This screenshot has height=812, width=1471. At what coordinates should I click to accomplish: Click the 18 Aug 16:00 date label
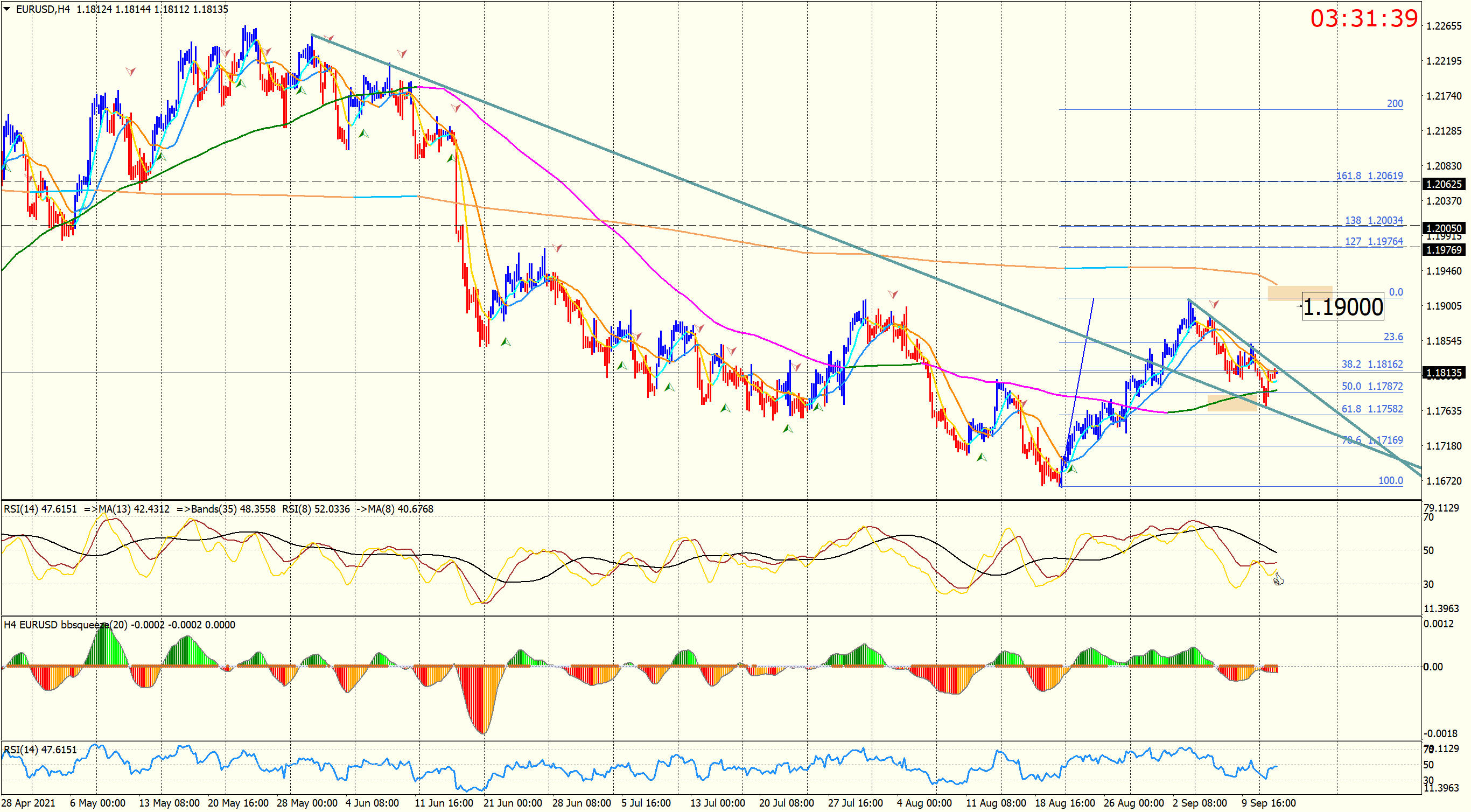pos(1064,803)
